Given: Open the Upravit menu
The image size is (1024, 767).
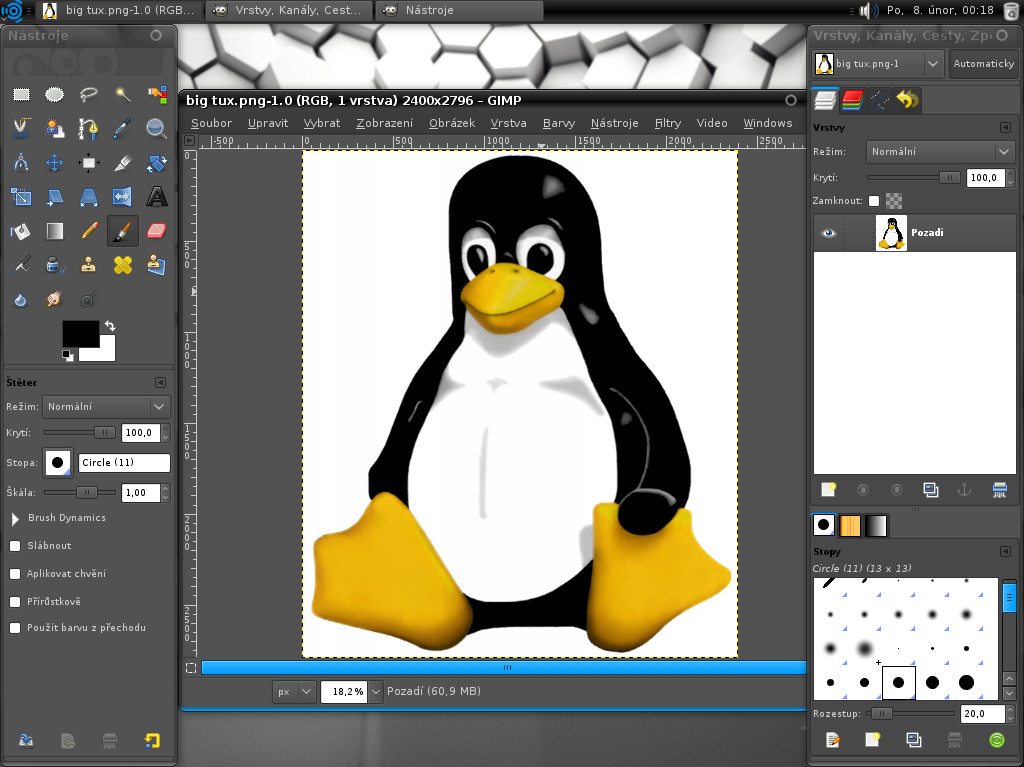Looking at the screenshot, I should click(268, 123).
